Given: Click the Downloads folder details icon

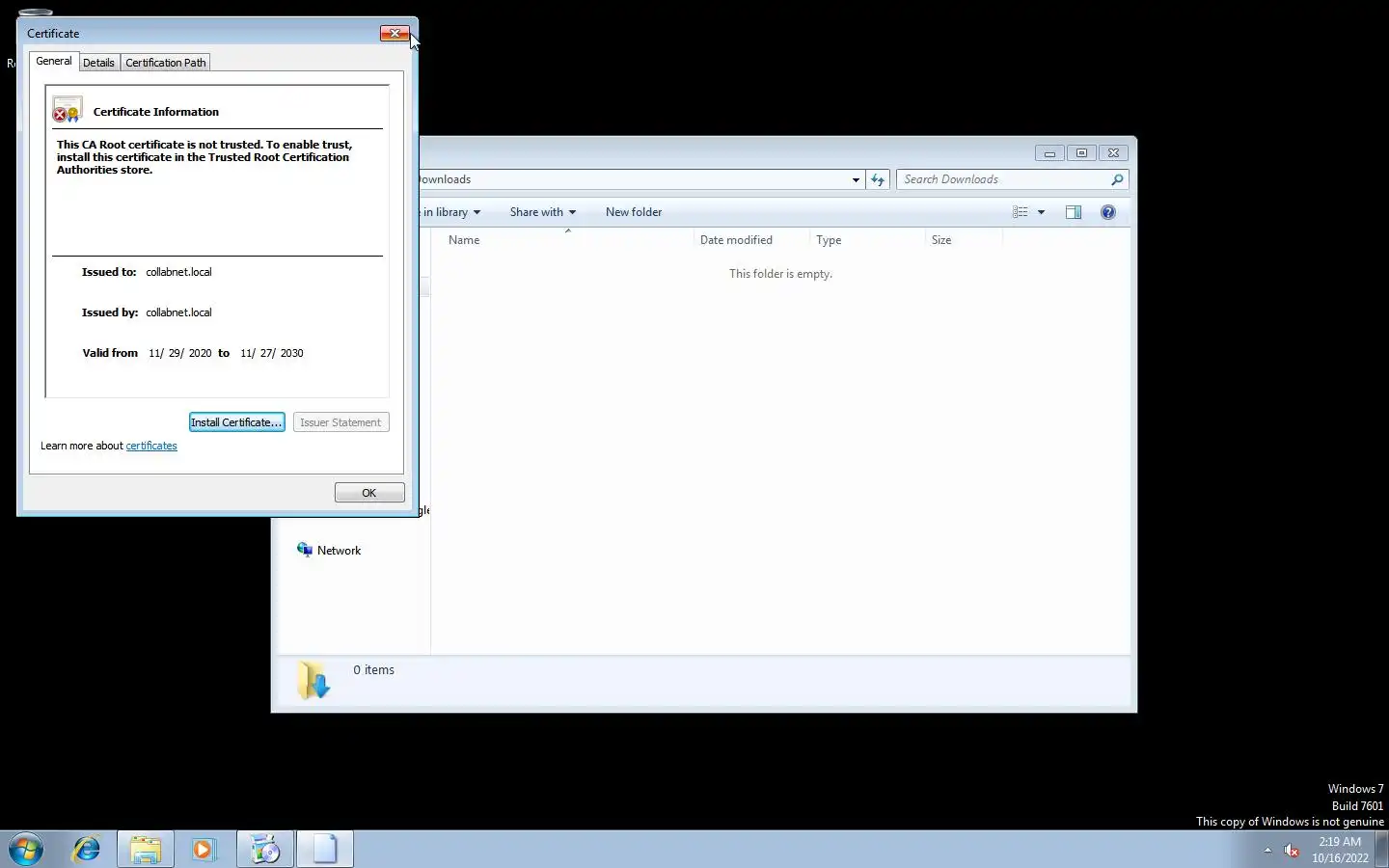Looking at the screenshot, I should [313, 680].
